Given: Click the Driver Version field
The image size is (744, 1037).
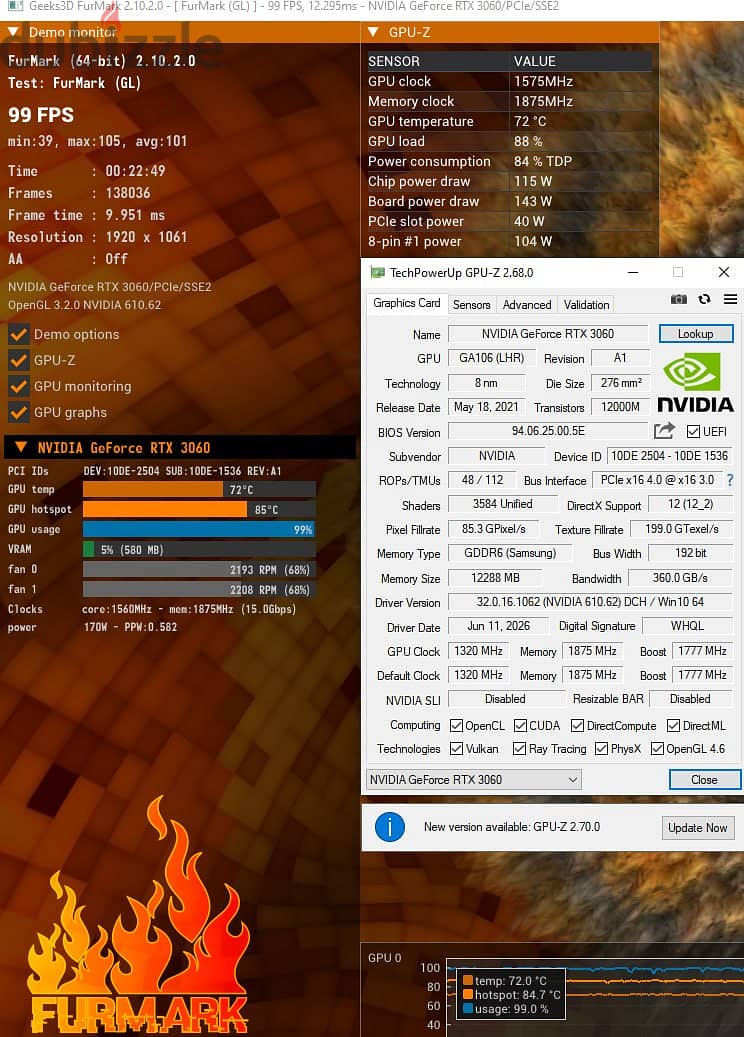Looking at the screenshot, I should point(590,602).
